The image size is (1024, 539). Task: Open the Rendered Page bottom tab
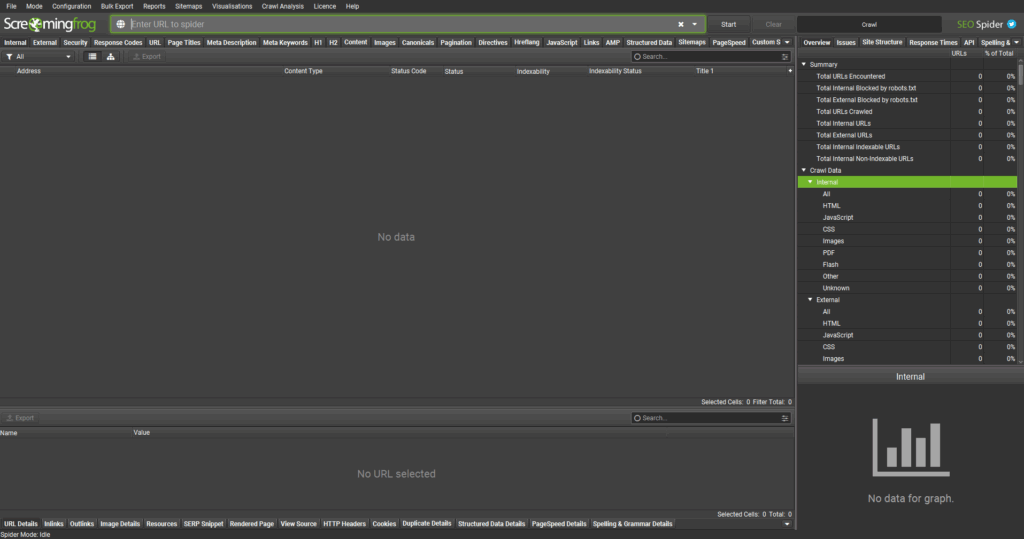click(x=251, y=524)
